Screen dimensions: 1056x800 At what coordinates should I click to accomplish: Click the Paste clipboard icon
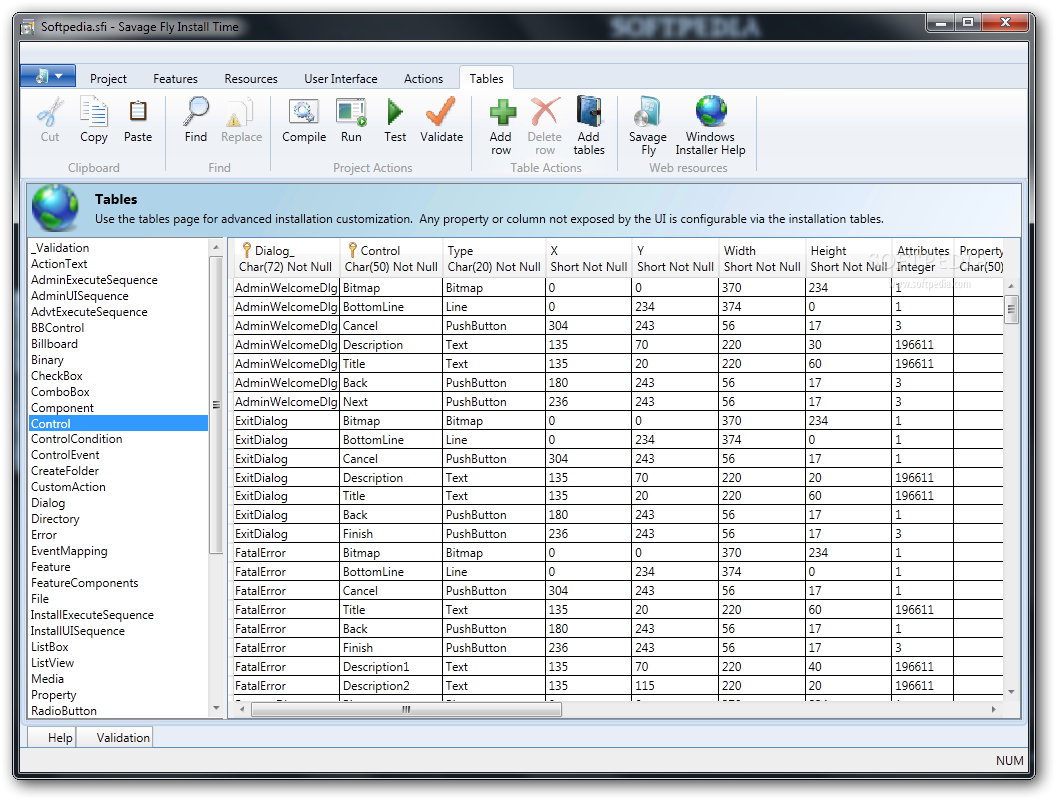137,112
